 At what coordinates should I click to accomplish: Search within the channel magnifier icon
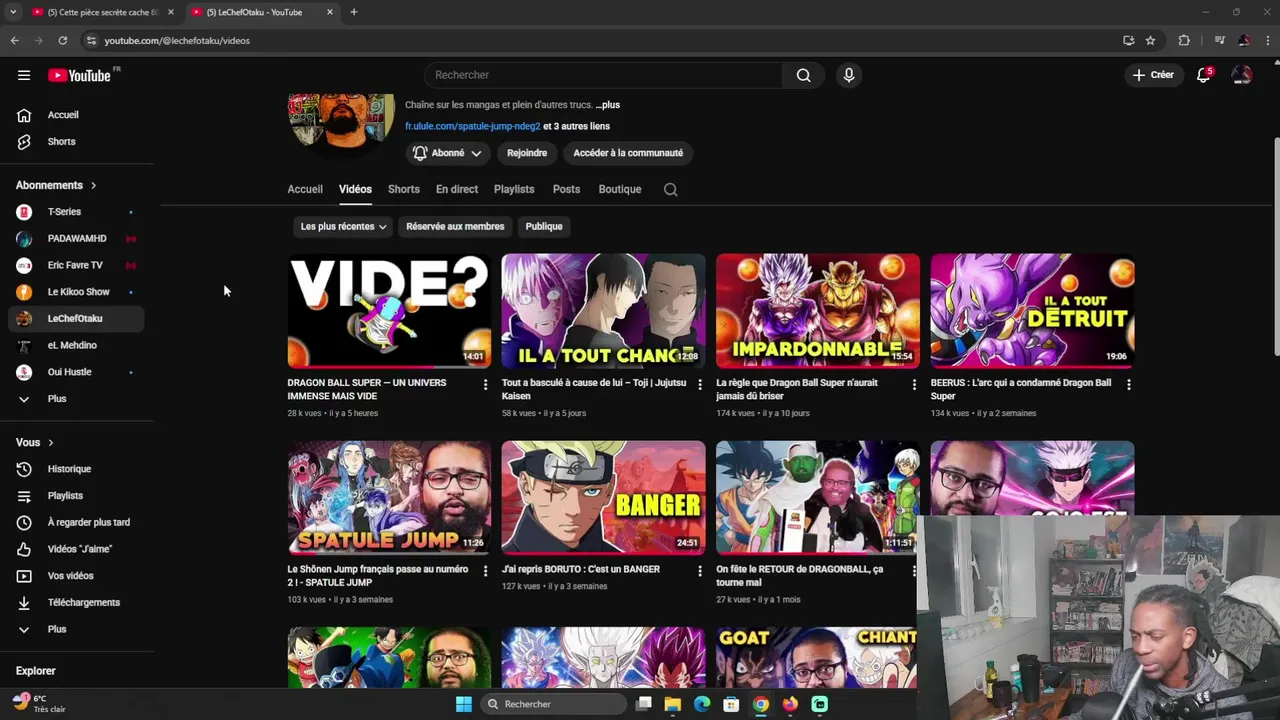[670, 189]
